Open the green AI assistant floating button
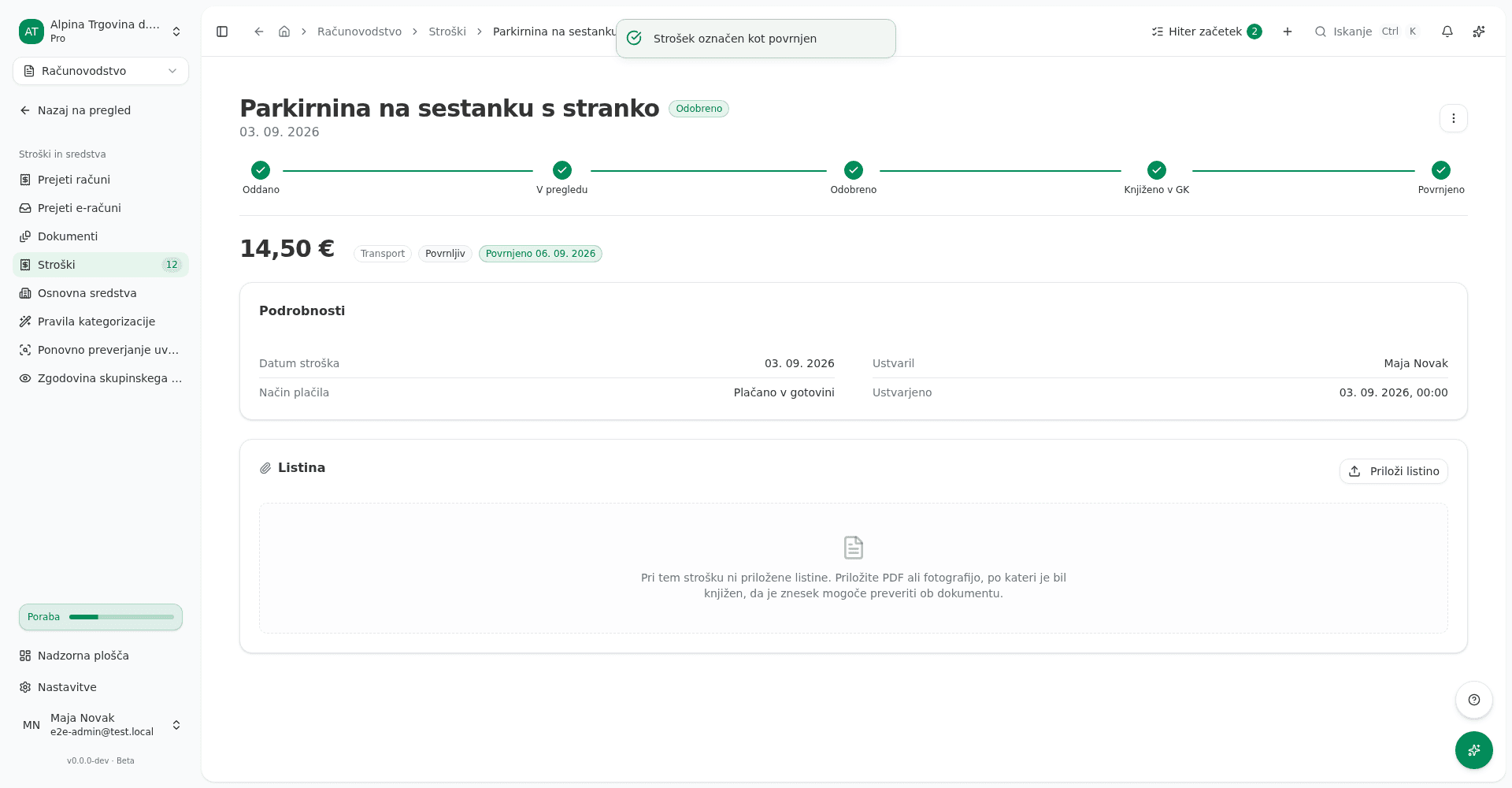Viewport: 1512px width, 788px height. point(1474,750)
